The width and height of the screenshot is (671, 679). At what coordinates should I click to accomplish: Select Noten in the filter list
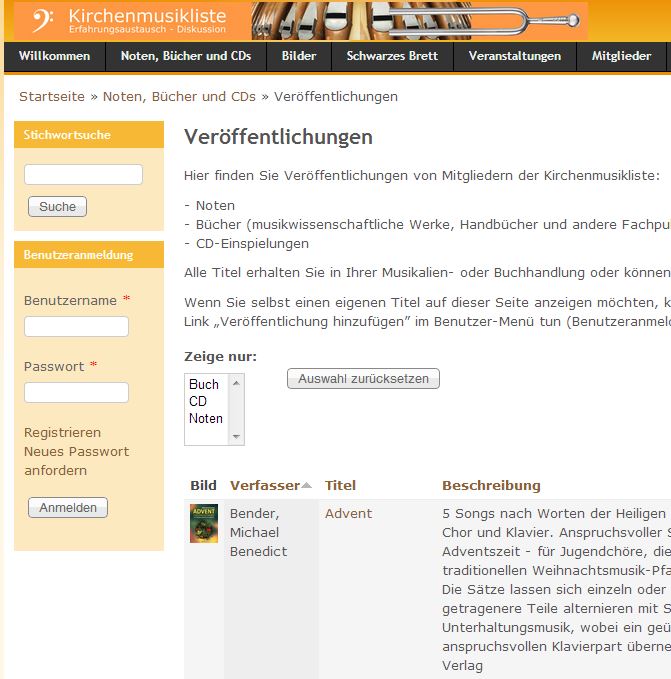[x=206, y=419]
